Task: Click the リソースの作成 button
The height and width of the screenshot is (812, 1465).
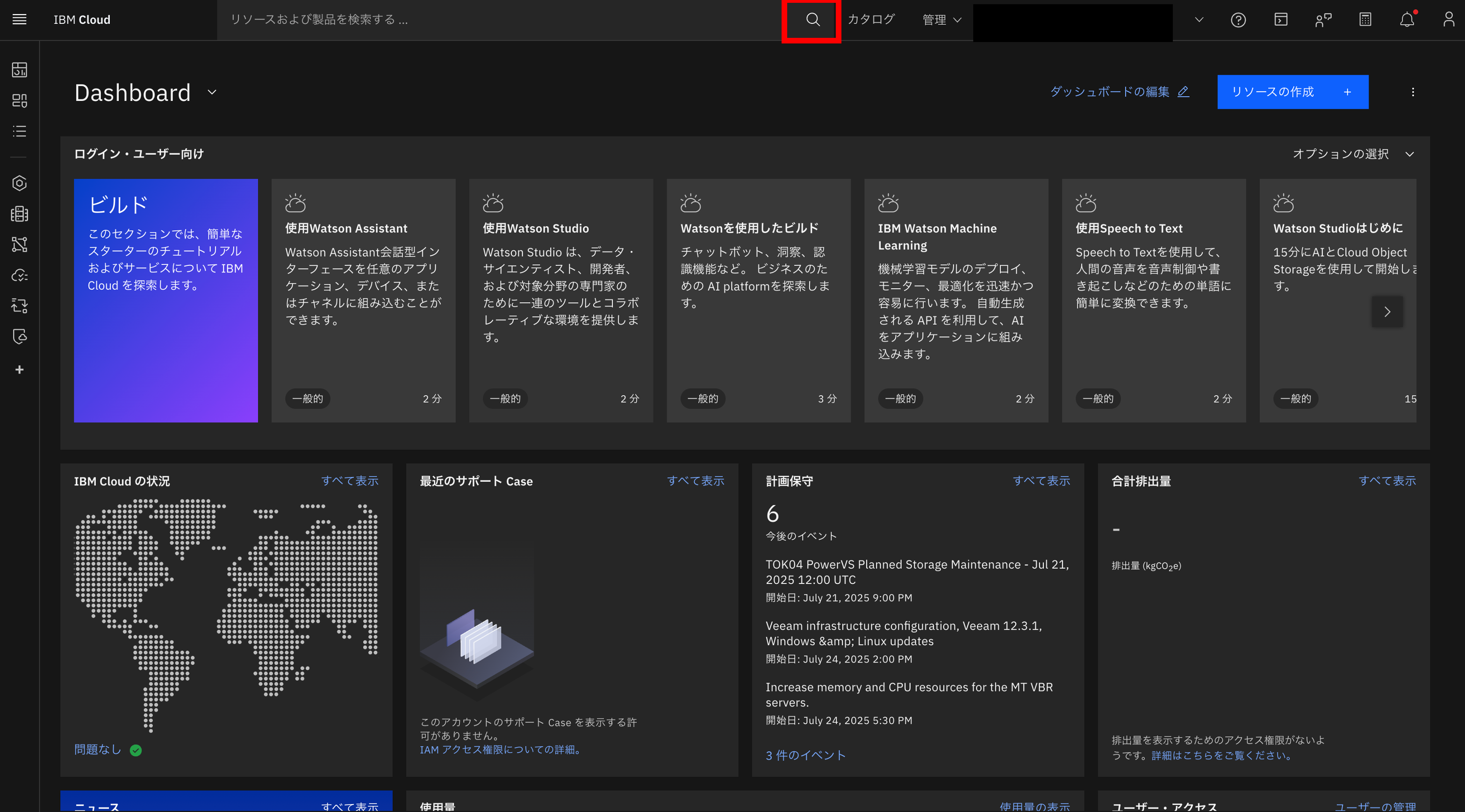Action: (1292, 92)
